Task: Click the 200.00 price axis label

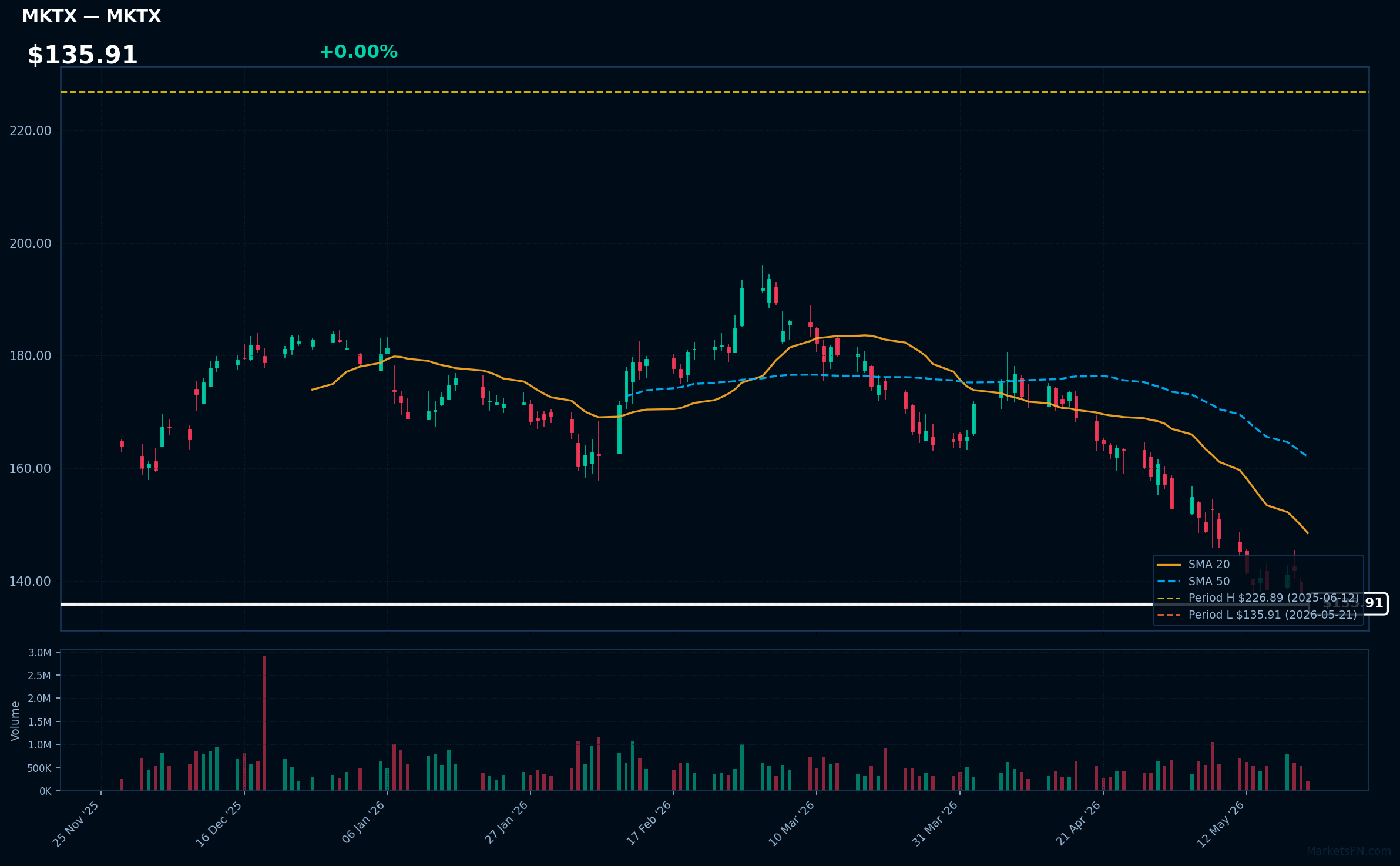Action: click(x=31, y=243)
